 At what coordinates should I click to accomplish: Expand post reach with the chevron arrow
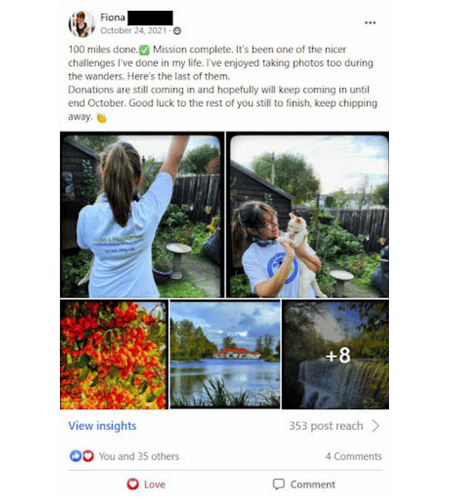[x=376, y=426]
